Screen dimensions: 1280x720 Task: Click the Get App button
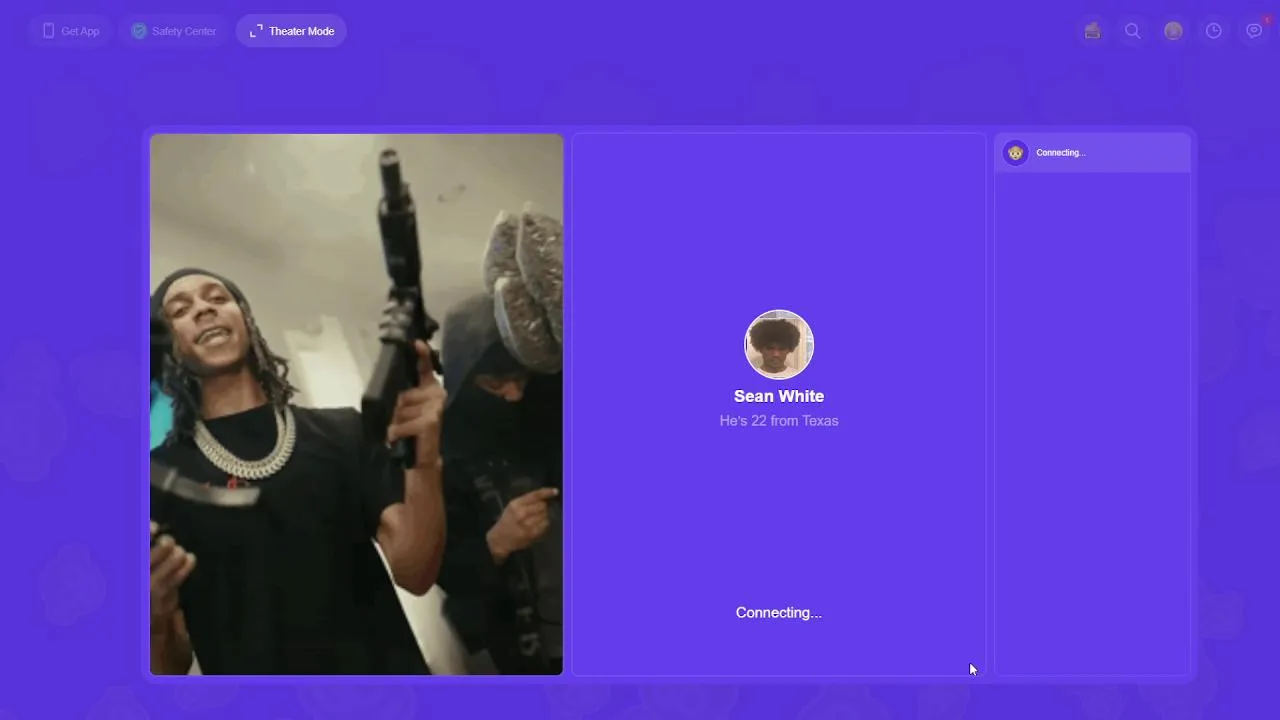70,31
